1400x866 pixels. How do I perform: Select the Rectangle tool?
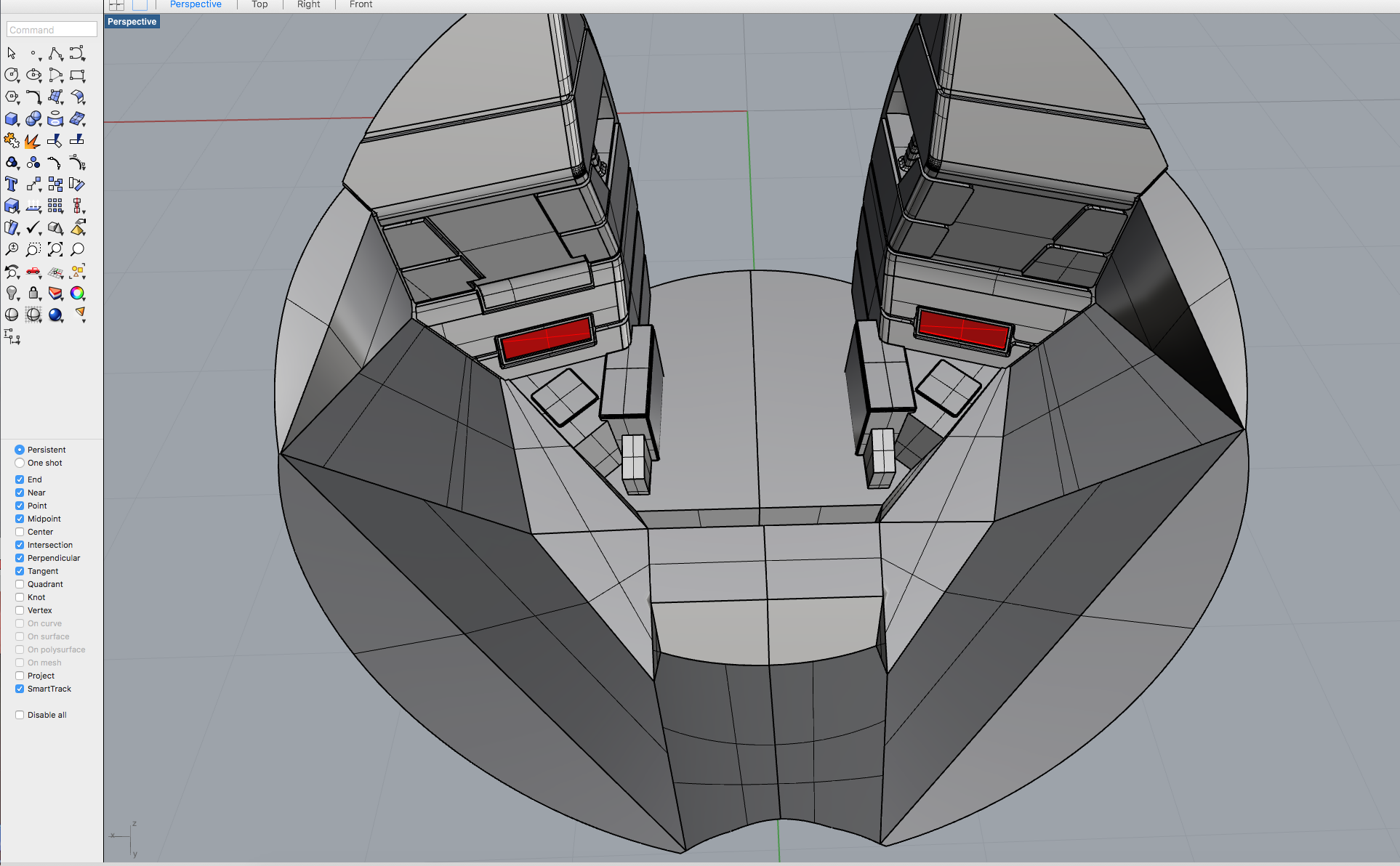click(x=77, y=75)
